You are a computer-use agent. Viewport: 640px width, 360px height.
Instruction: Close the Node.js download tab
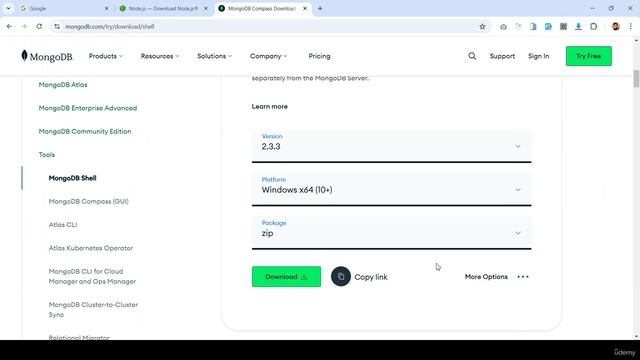206,8
